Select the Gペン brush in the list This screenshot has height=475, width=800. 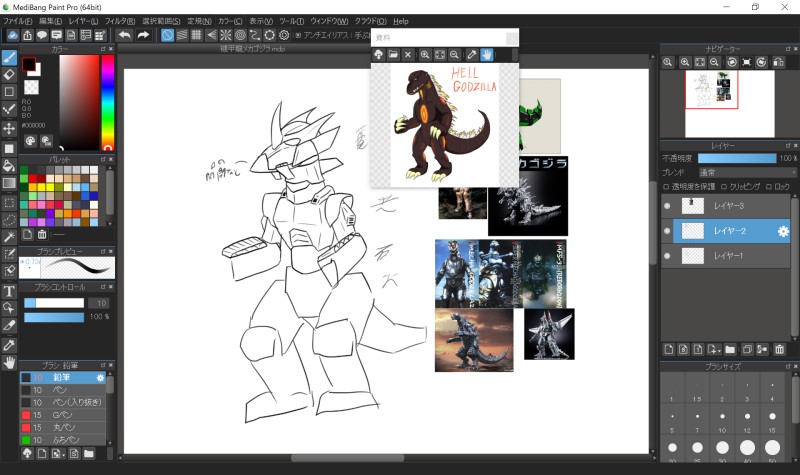tap(60, 414)
